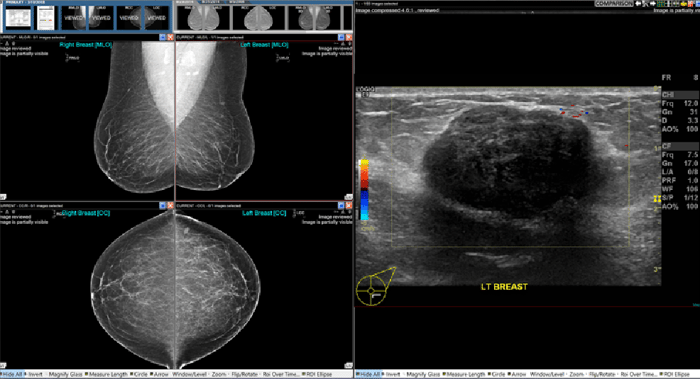The height and width of the screenshot is (379, 700).
Task: Click the Doppler color scale bar
Action: pos(364,190)
